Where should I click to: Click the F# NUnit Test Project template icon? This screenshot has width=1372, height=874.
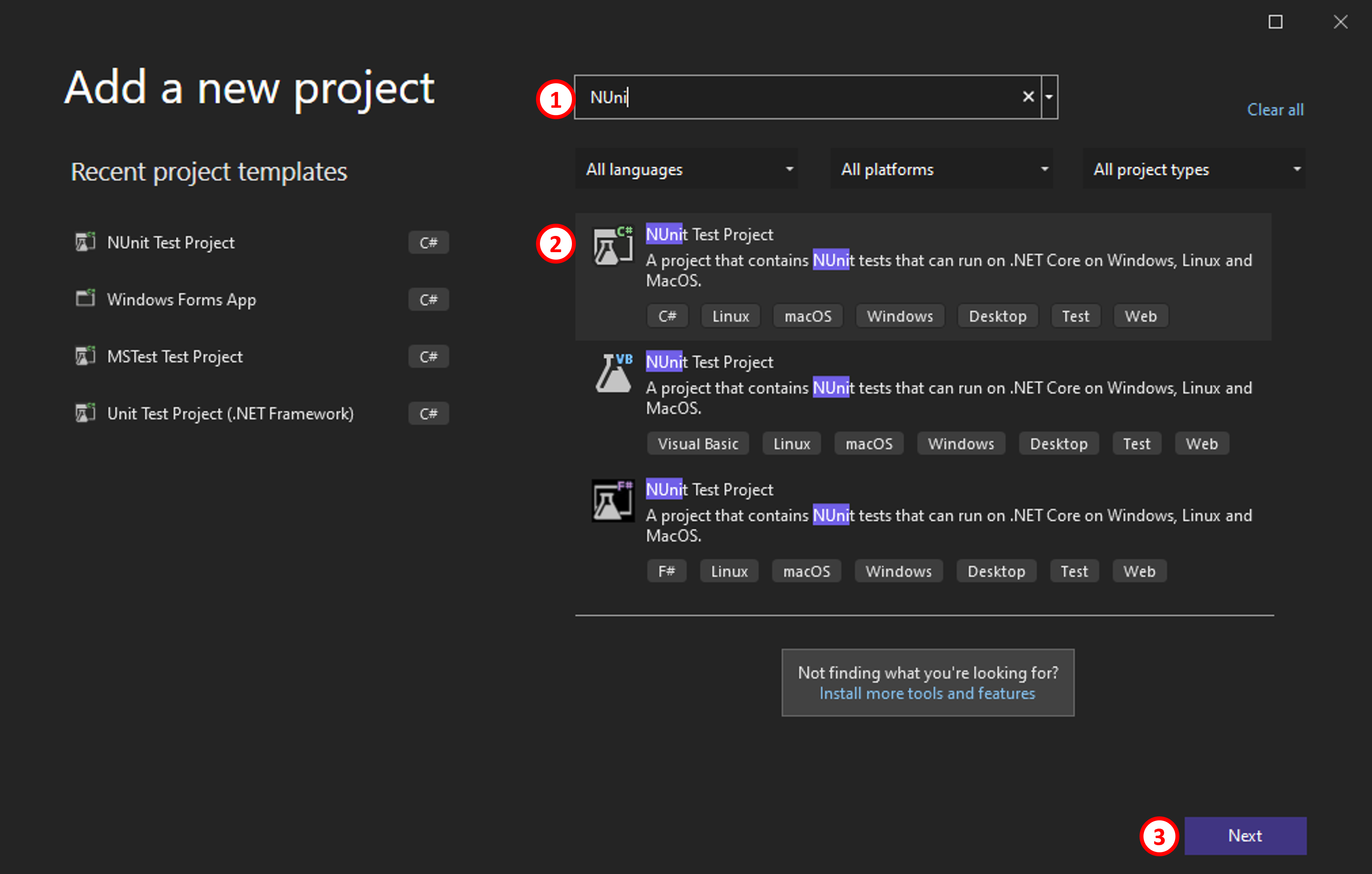[x=613, y=500]
